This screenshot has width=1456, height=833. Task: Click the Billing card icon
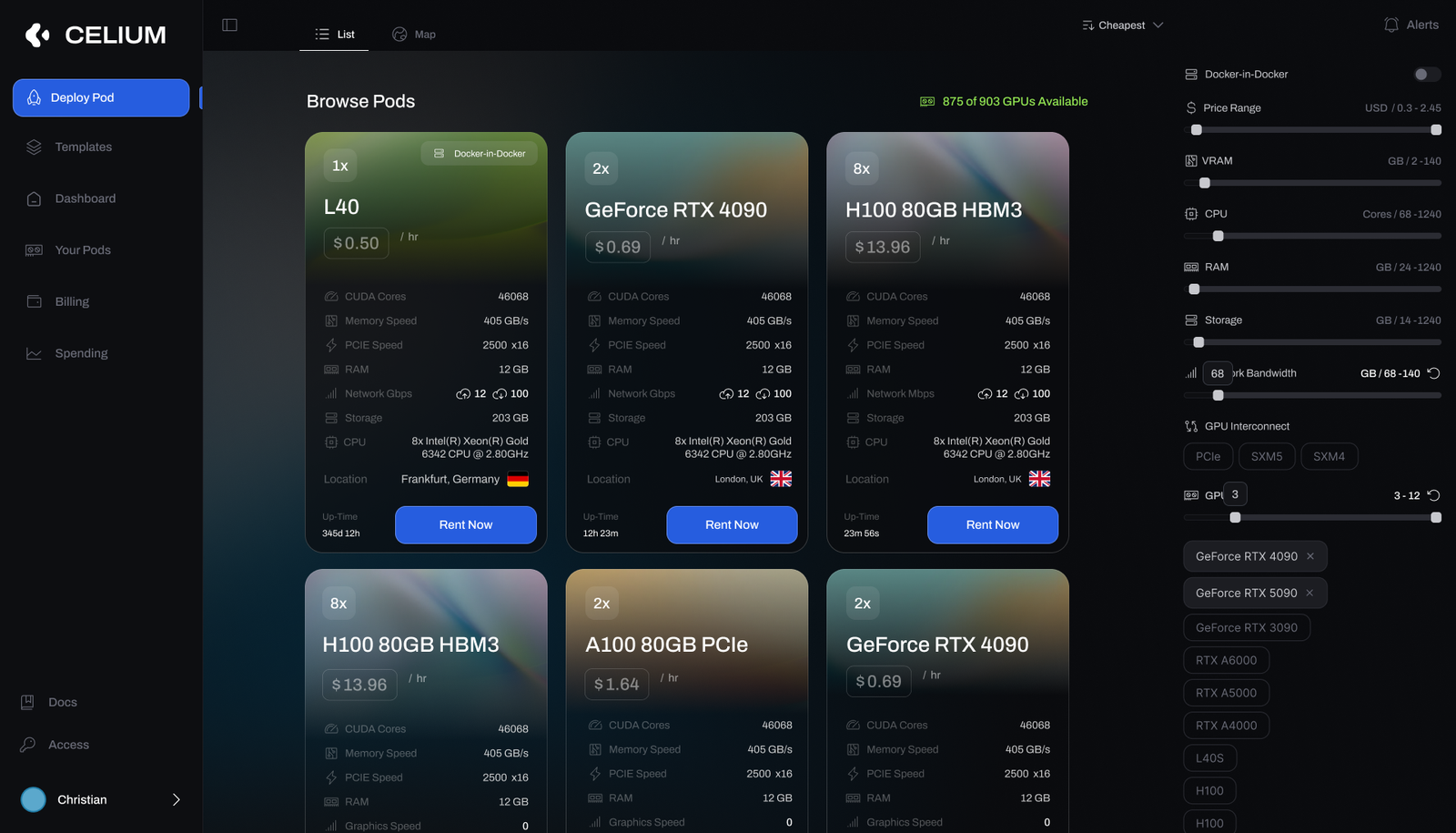coord(34,301)
